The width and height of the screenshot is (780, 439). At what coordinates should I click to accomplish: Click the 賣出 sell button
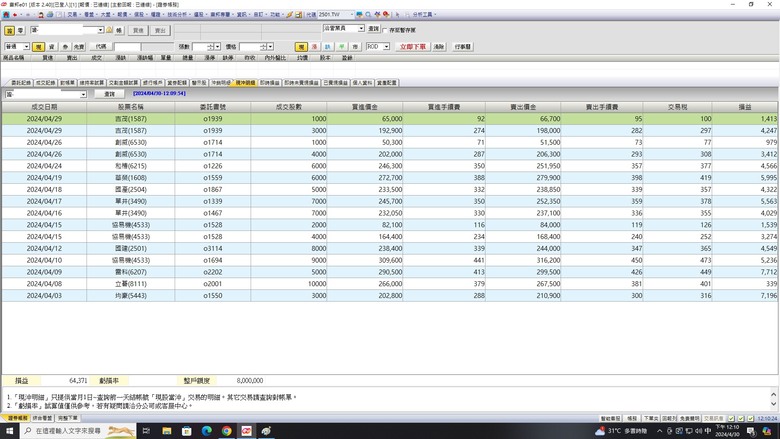click(160, 30)
